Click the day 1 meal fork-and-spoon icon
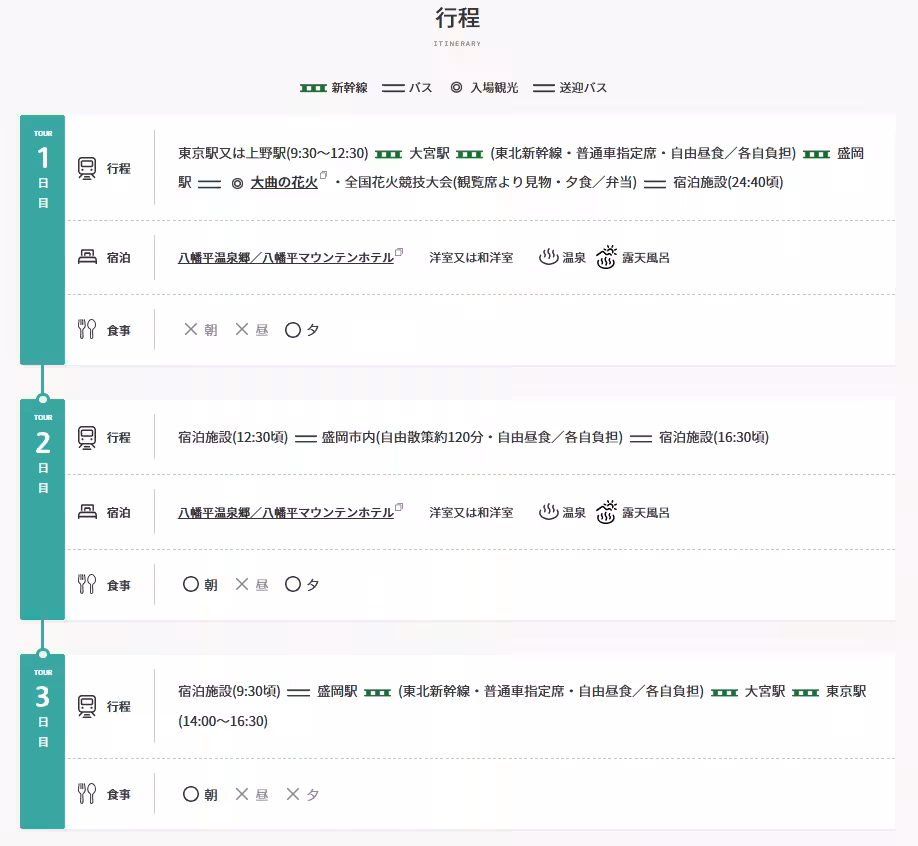 pos(87,329)
